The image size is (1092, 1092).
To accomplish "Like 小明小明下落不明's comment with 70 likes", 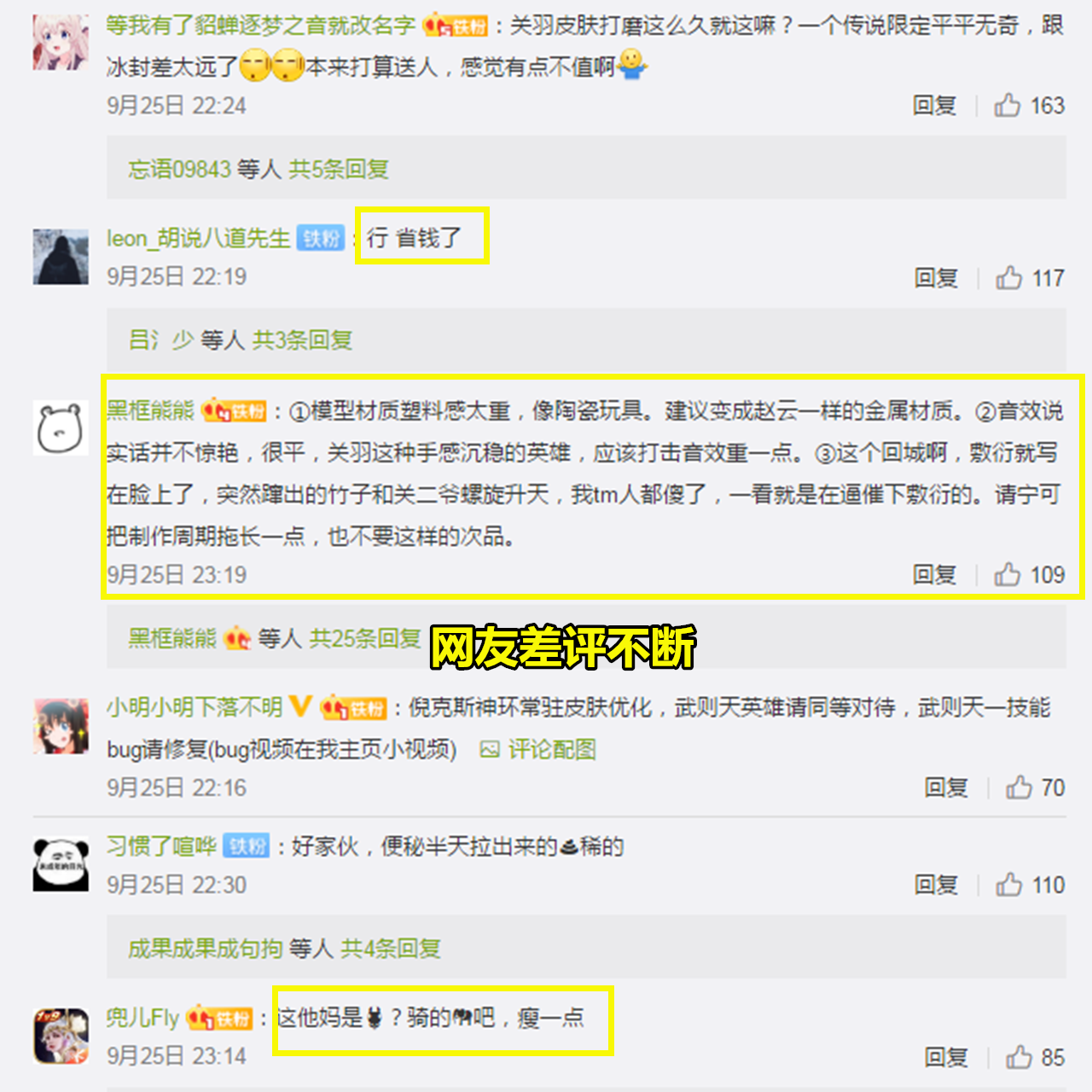I will pyautogui.click(x=1019, y=787).
